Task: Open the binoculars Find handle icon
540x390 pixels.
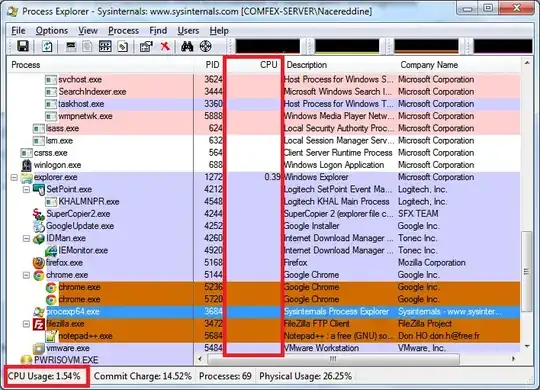Action: (187, 46)
